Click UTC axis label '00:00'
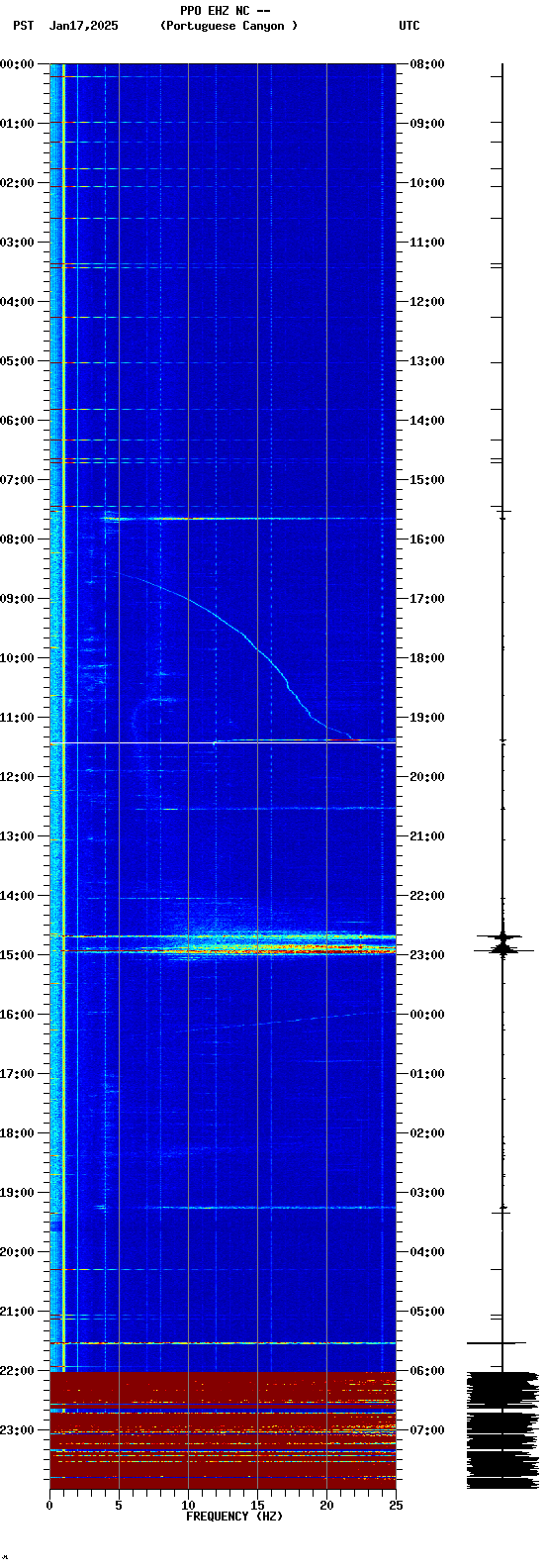 [x=427, y=1015]
